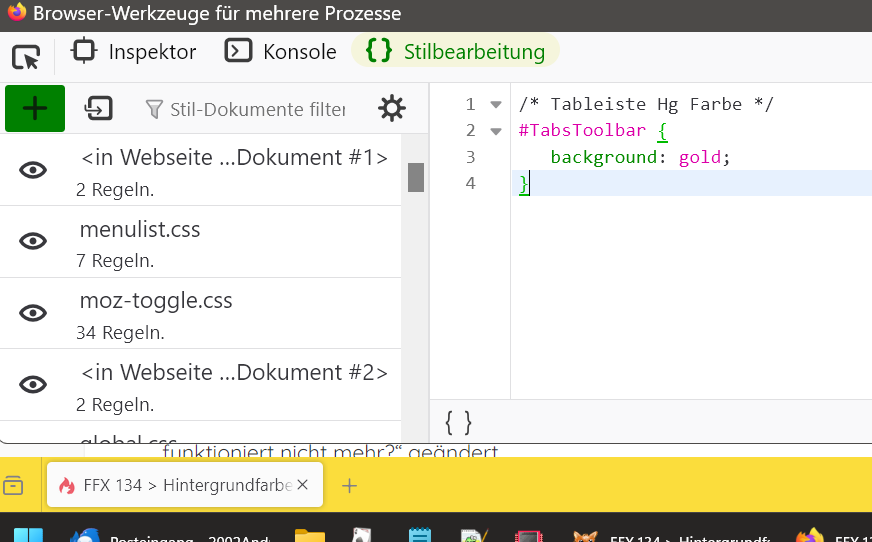Switch to the Inspektor tab
The image size is (872, 542).
[134, 52]
